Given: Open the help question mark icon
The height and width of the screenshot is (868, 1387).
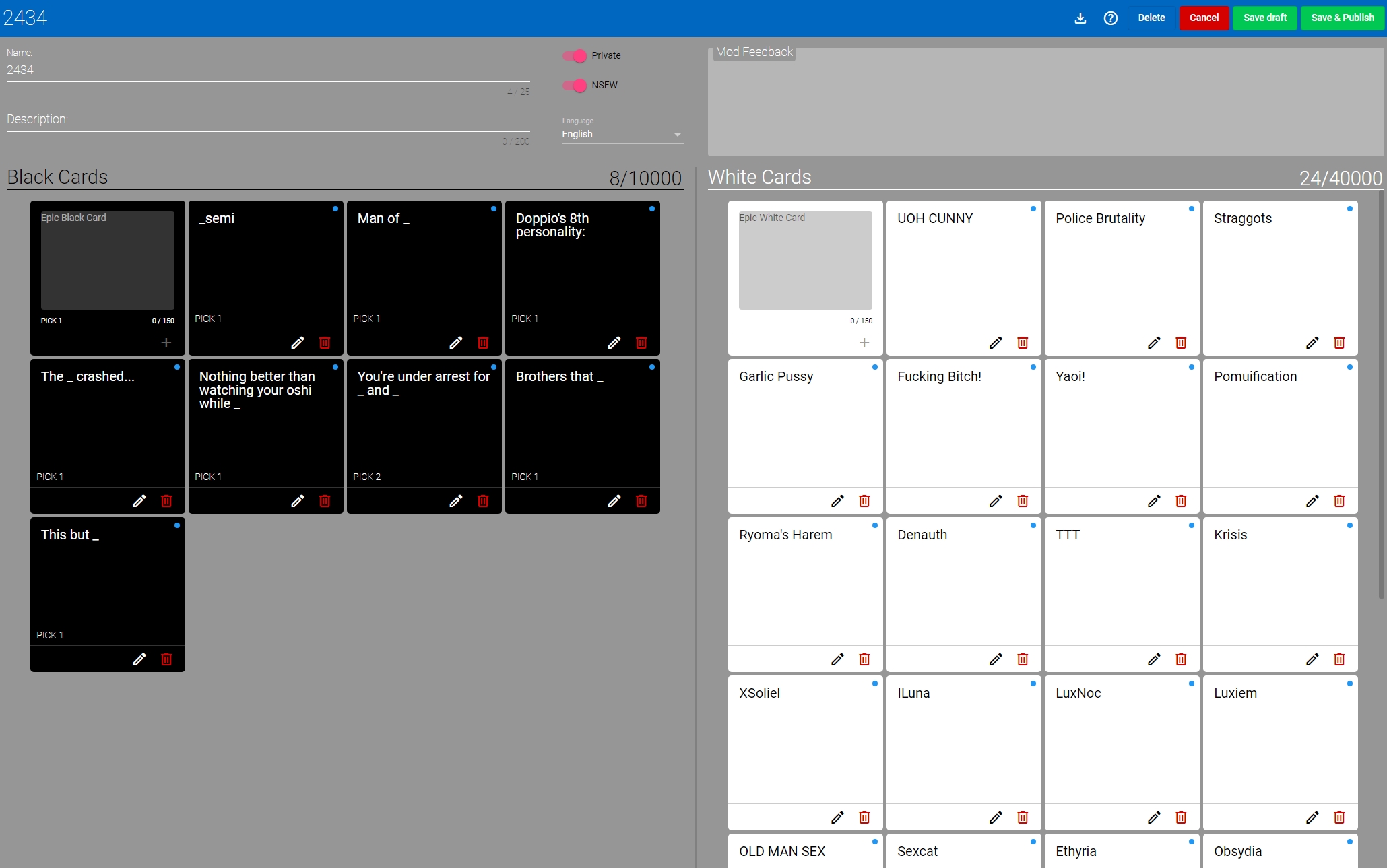Looking at the screenshot, I should tap(1110, 18).
